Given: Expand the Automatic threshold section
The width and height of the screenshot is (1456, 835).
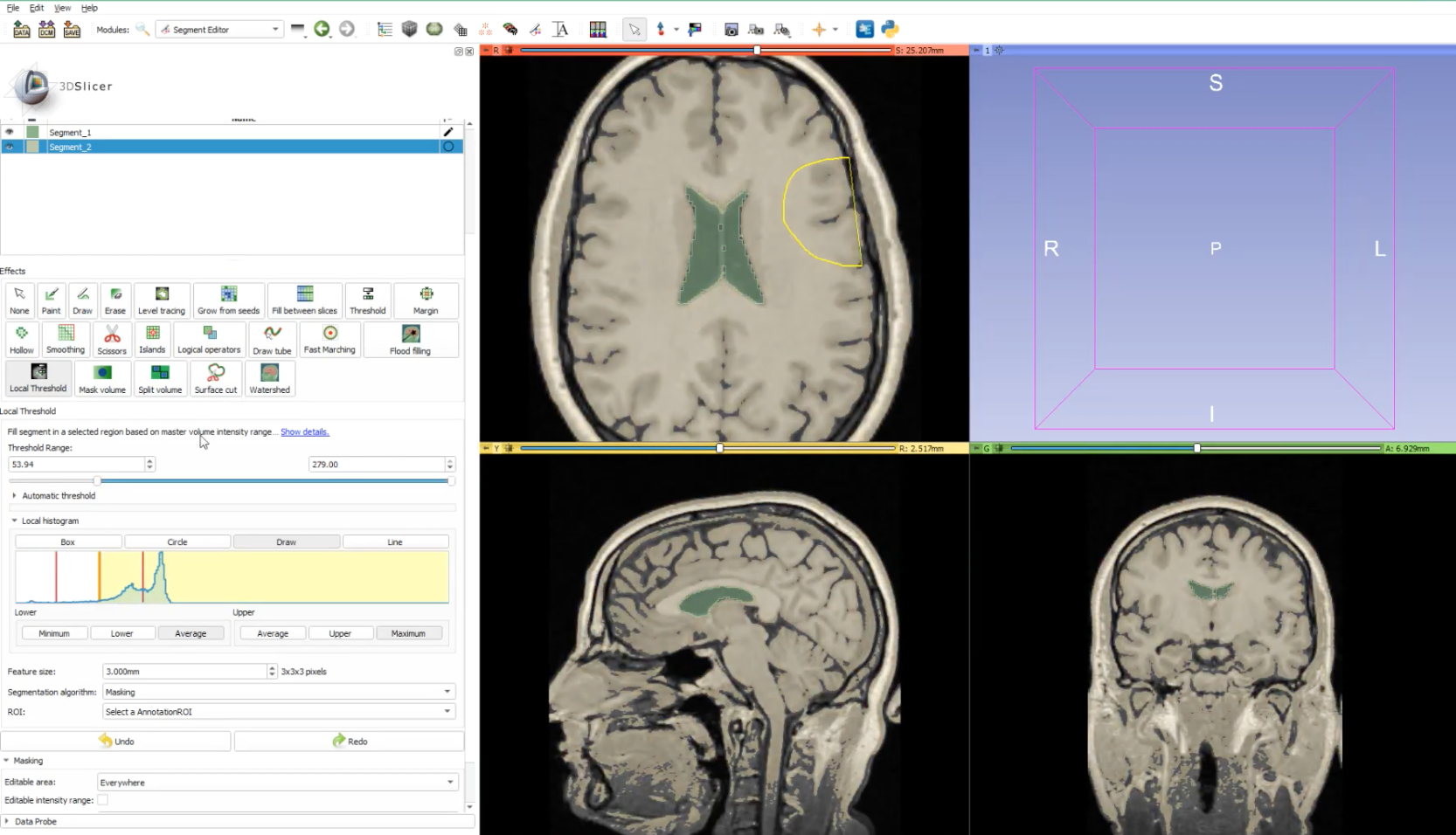Looking at the screenshot, I should point(58,495).
